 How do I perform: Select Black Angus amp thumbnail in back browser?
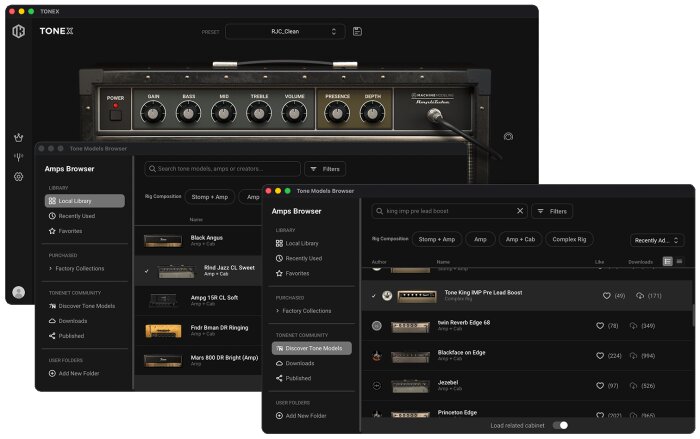click(163, 241)
